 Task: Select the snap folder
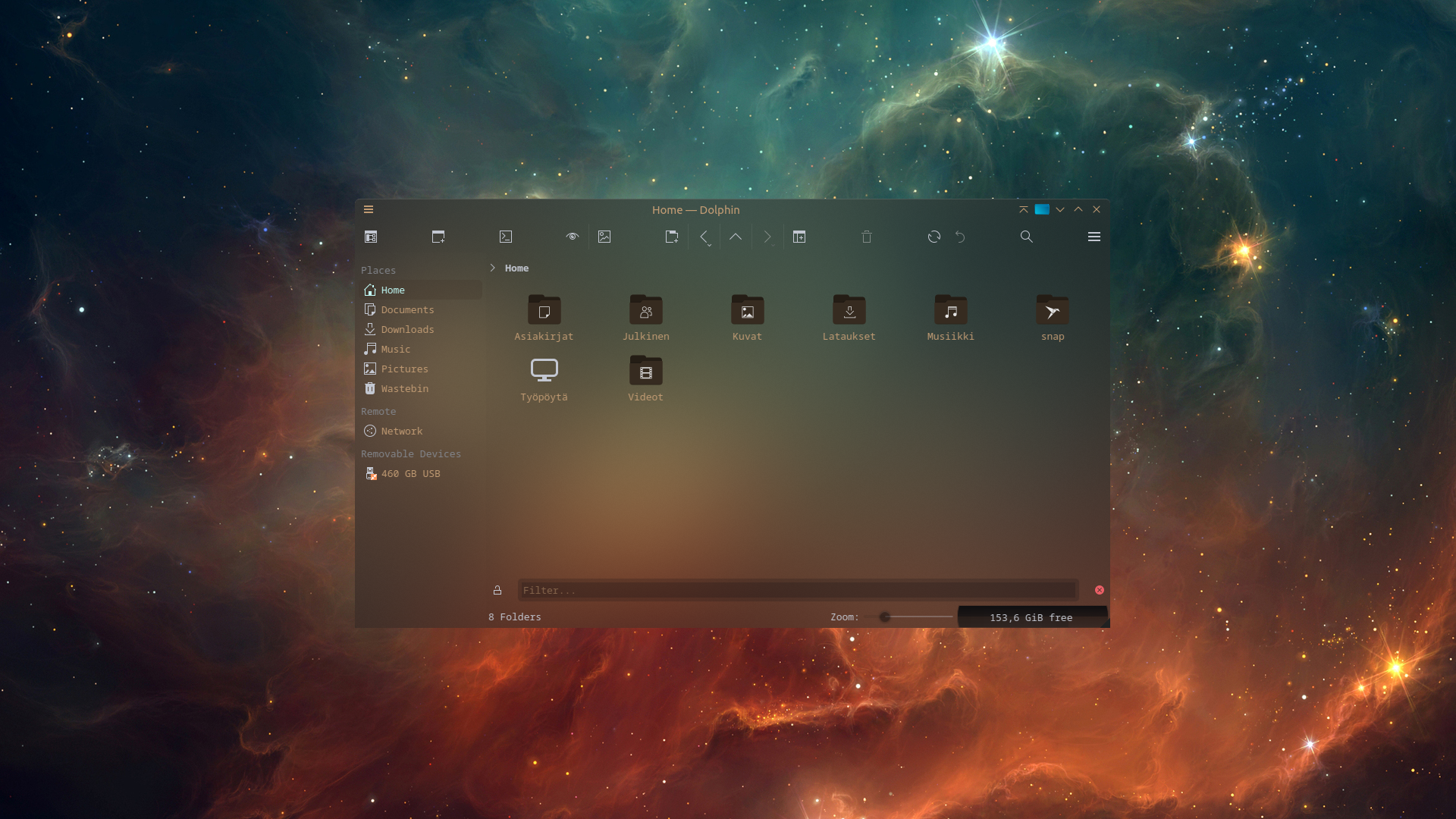click(1053, 318)
